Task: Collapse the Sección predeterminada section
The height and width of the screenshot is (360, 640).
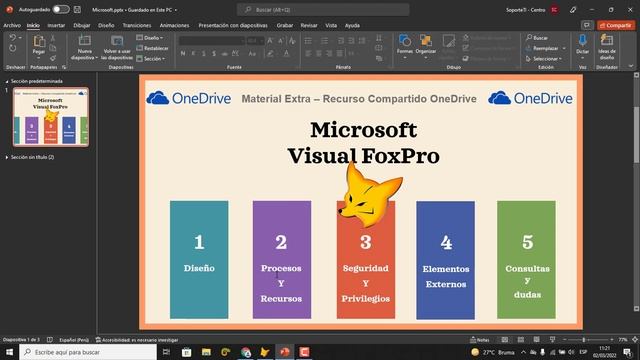Action: tap(7, 81)
